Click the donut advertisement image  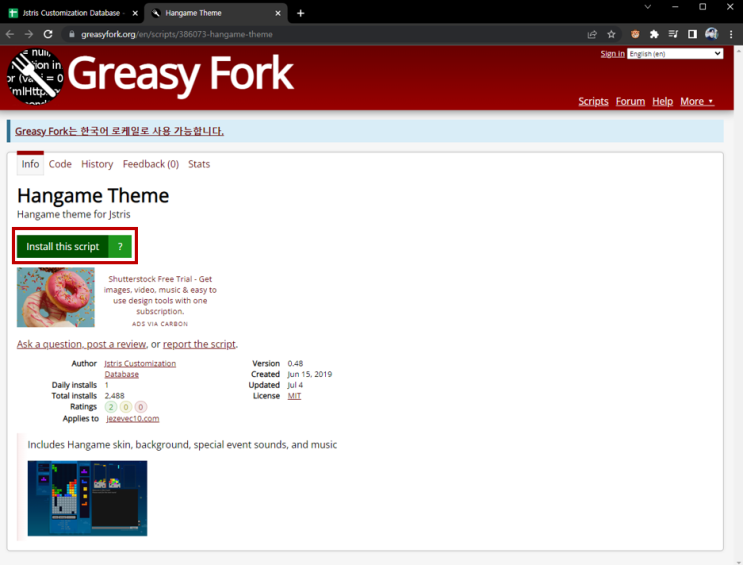(56, 297)
